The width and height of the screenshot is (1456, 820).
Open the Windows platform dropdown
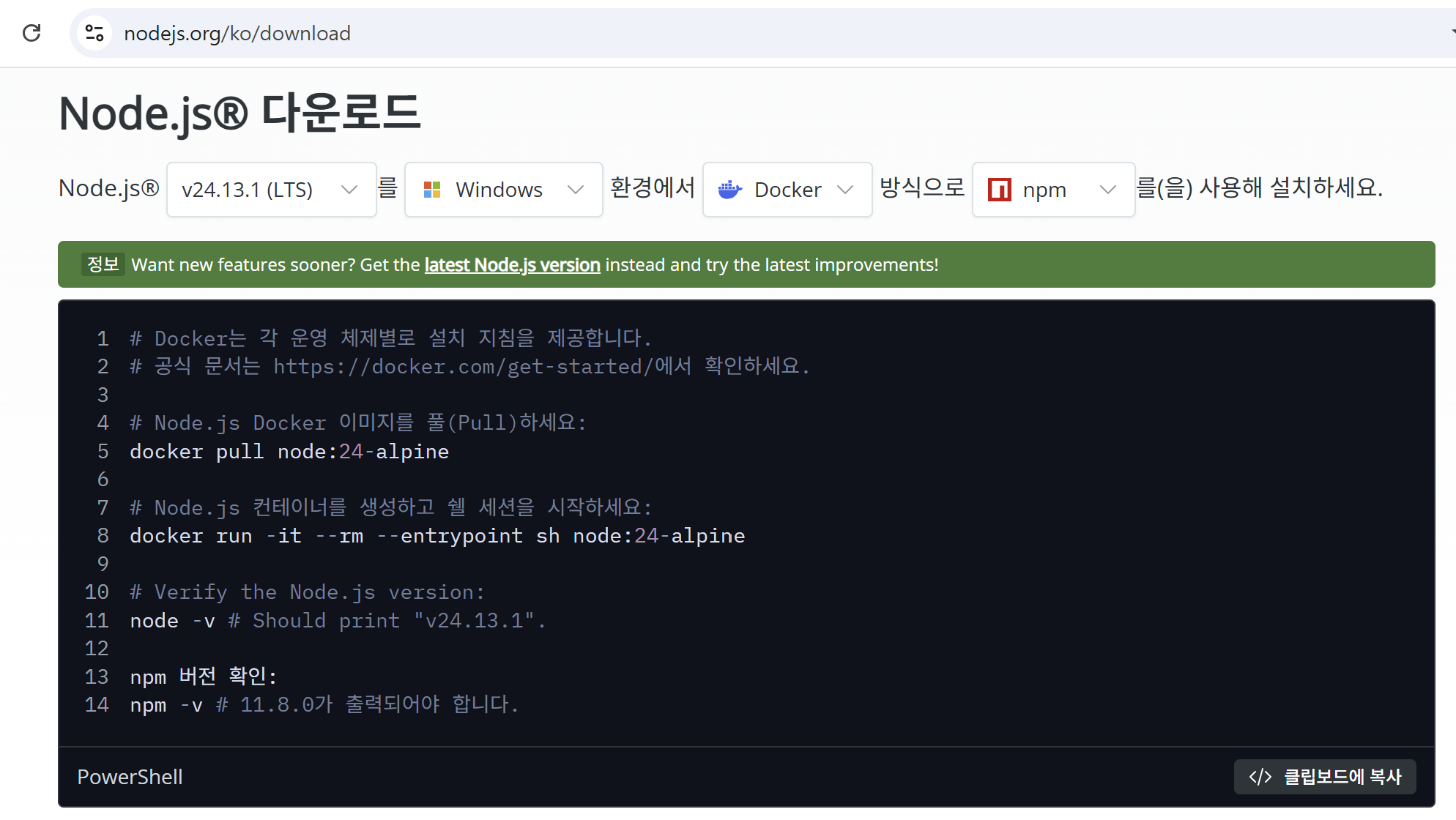[504, 190]
